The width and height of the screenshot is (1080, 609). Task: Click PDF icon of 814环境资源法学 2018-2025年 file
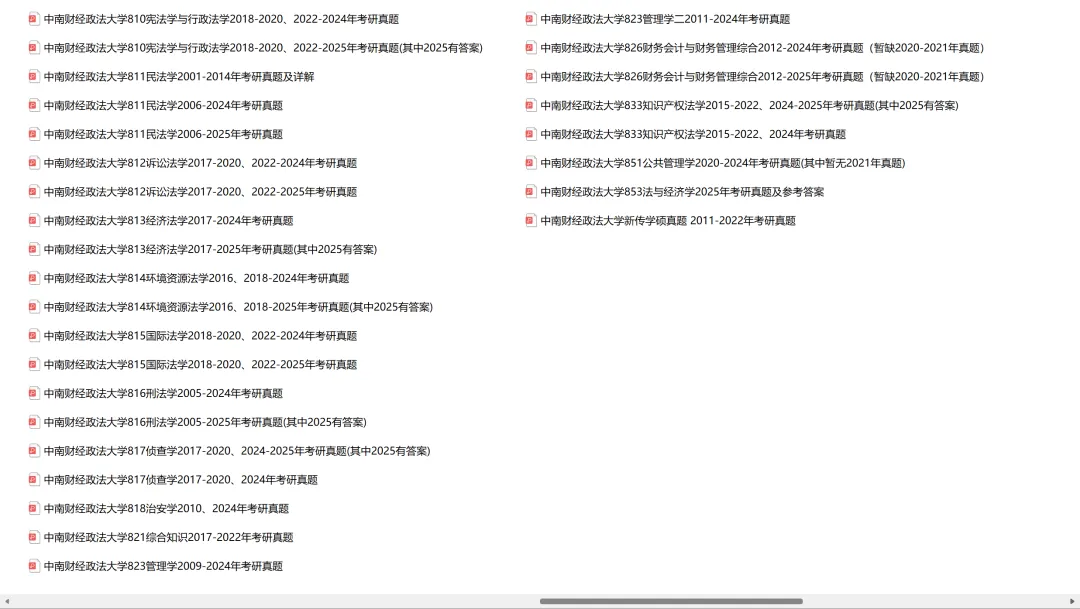pyautogui.click(x=33, y=307)
